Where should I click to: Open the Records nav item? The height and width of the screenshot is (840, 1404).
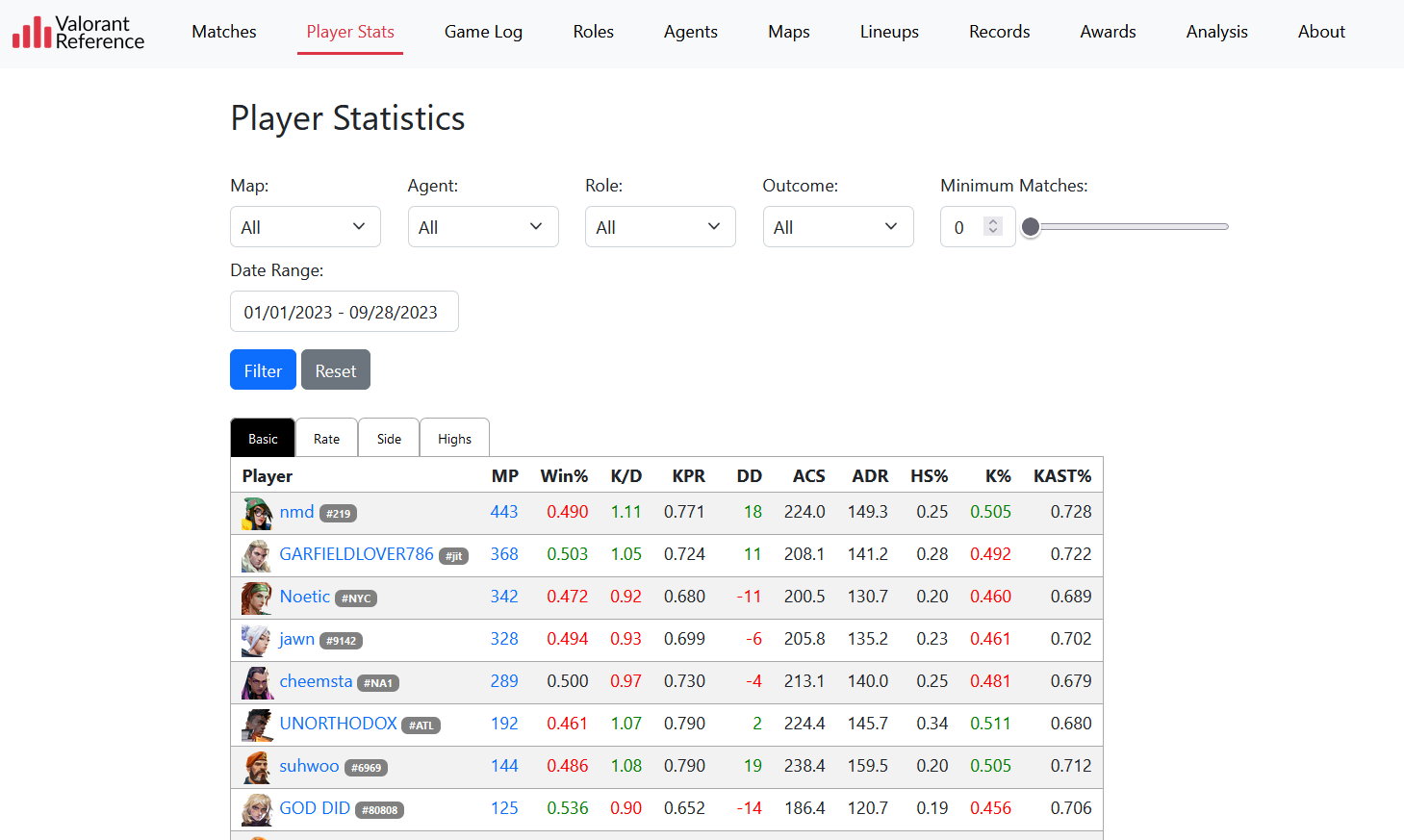(x=1000, y=32)
